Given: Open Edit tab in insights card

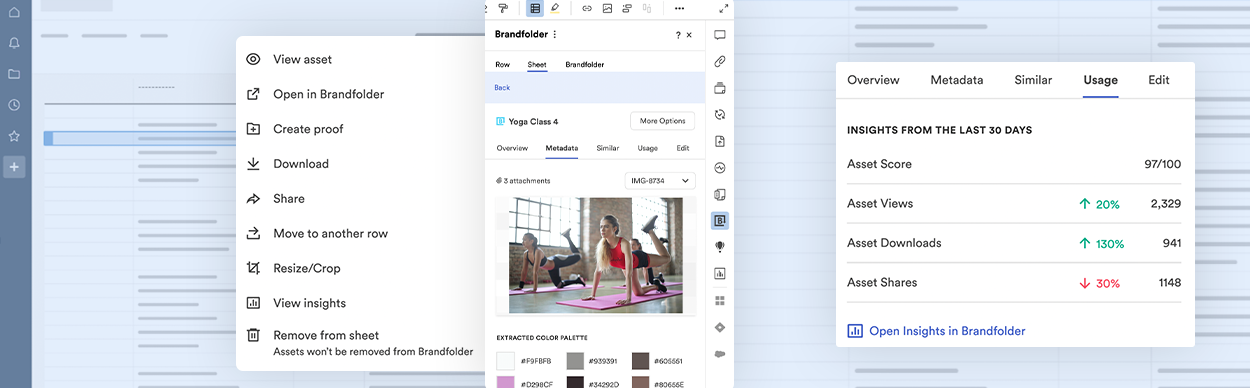Looking at the screenshot, I should click(x=1159, y=80).
